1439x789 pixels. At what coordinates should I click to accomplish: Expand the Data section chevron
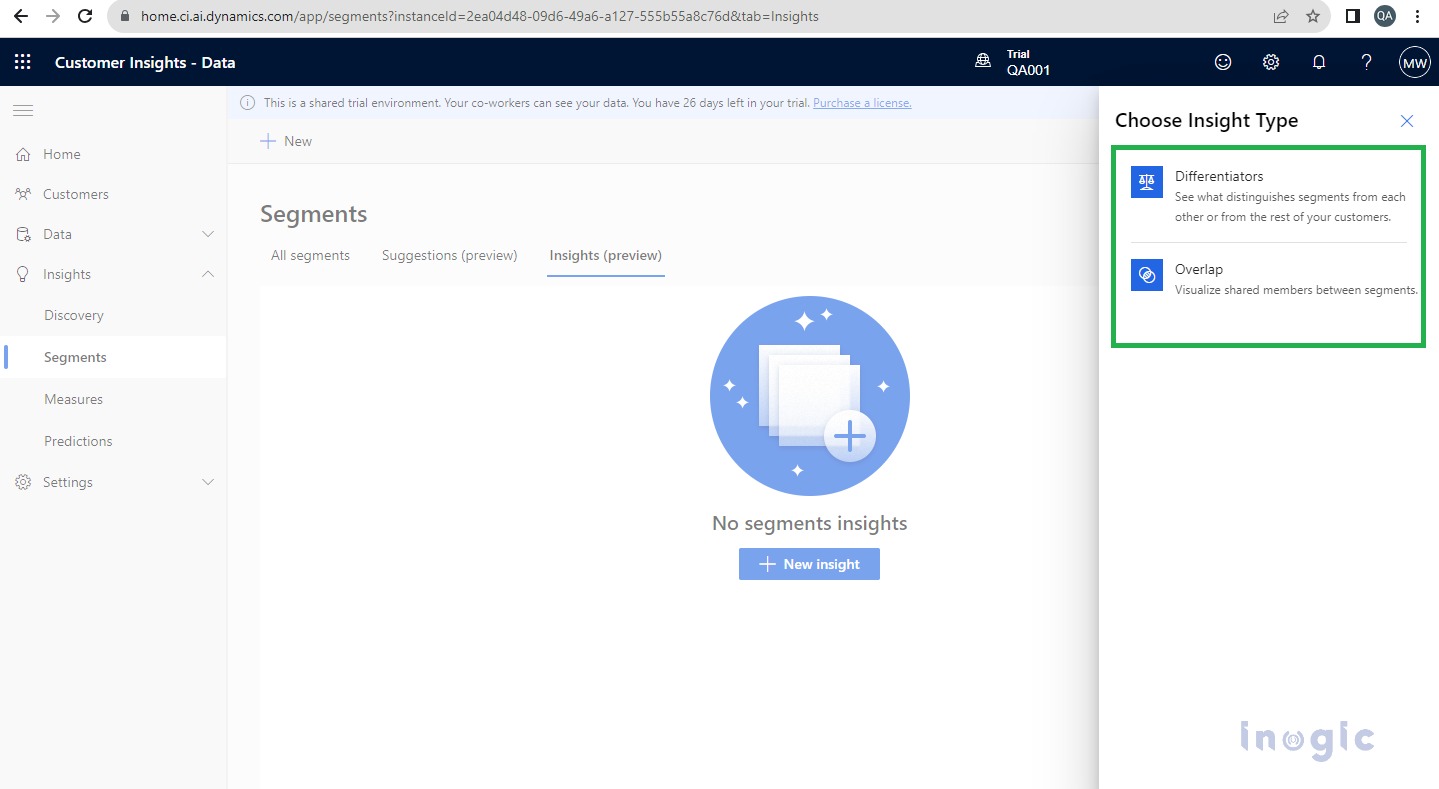[x=208, y=234]
